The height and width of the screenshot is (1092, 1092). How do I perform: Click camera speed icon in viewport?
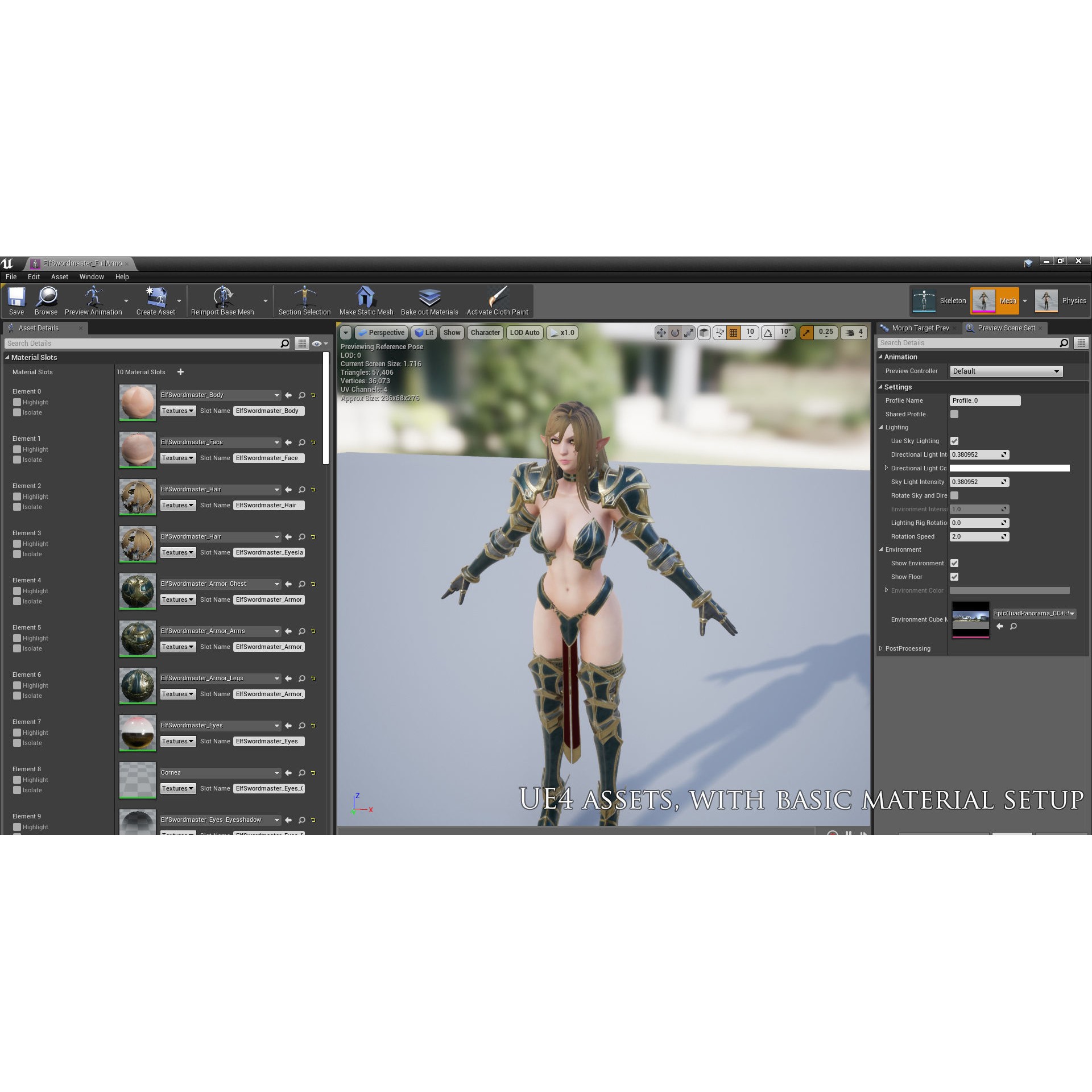(x=850, y=333)
